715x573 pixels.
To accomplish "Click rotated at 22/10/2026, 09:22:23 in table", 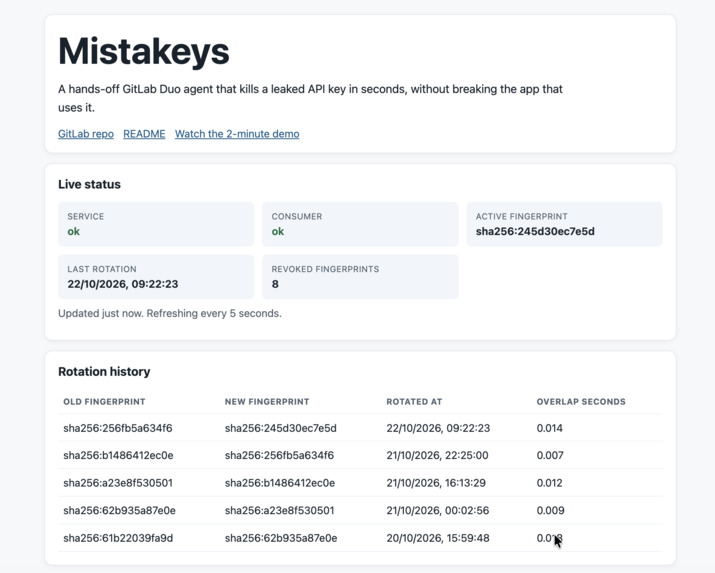I will coord(438,428).
